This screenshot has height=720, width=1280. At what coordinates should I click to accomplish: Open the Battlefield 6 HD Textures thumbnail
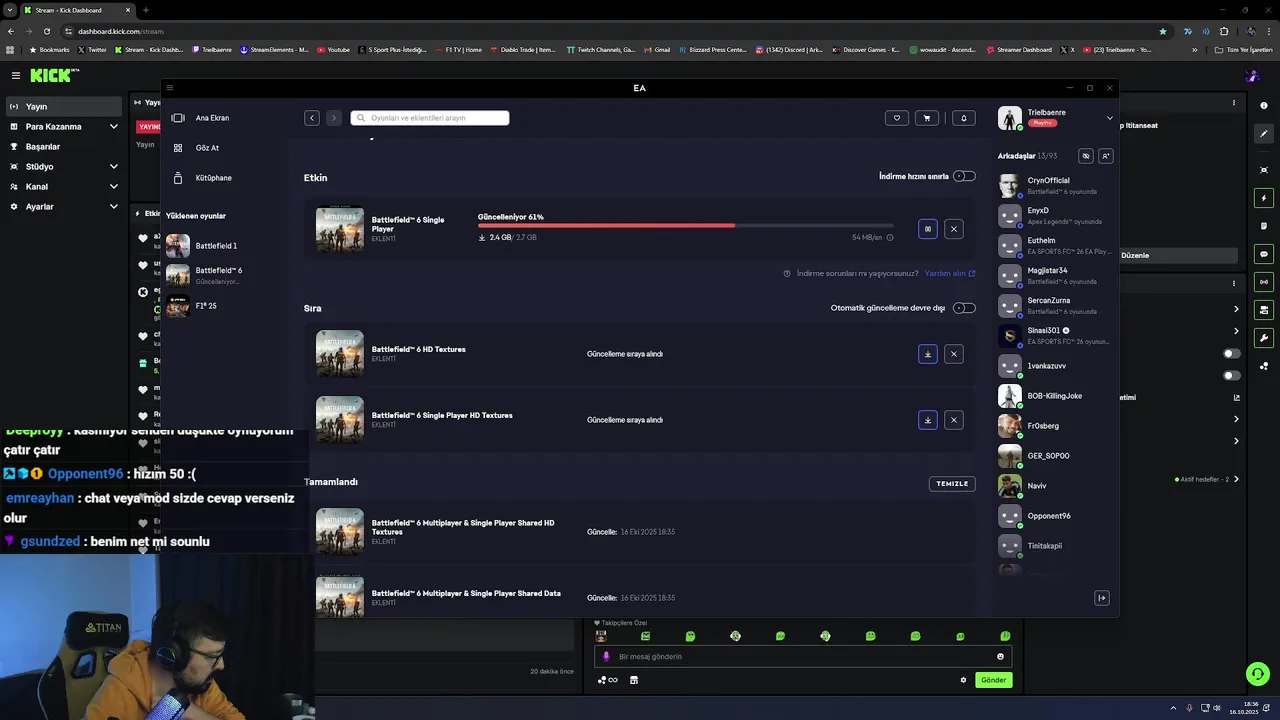(x=340, y=354)
